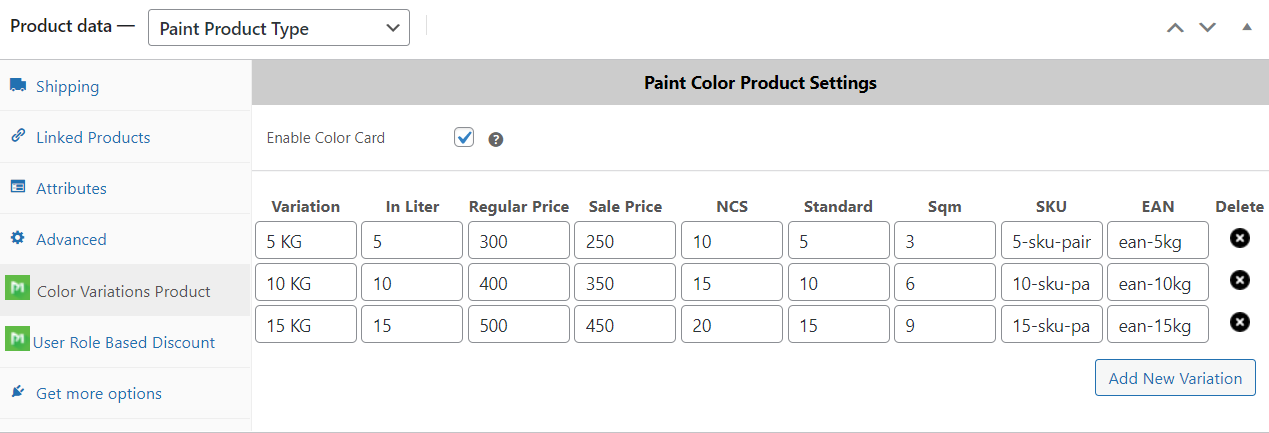Viewport: 1269px width, 433px height.
Task: Click the Linked Products link icon
Action: [x=18, y=136]
